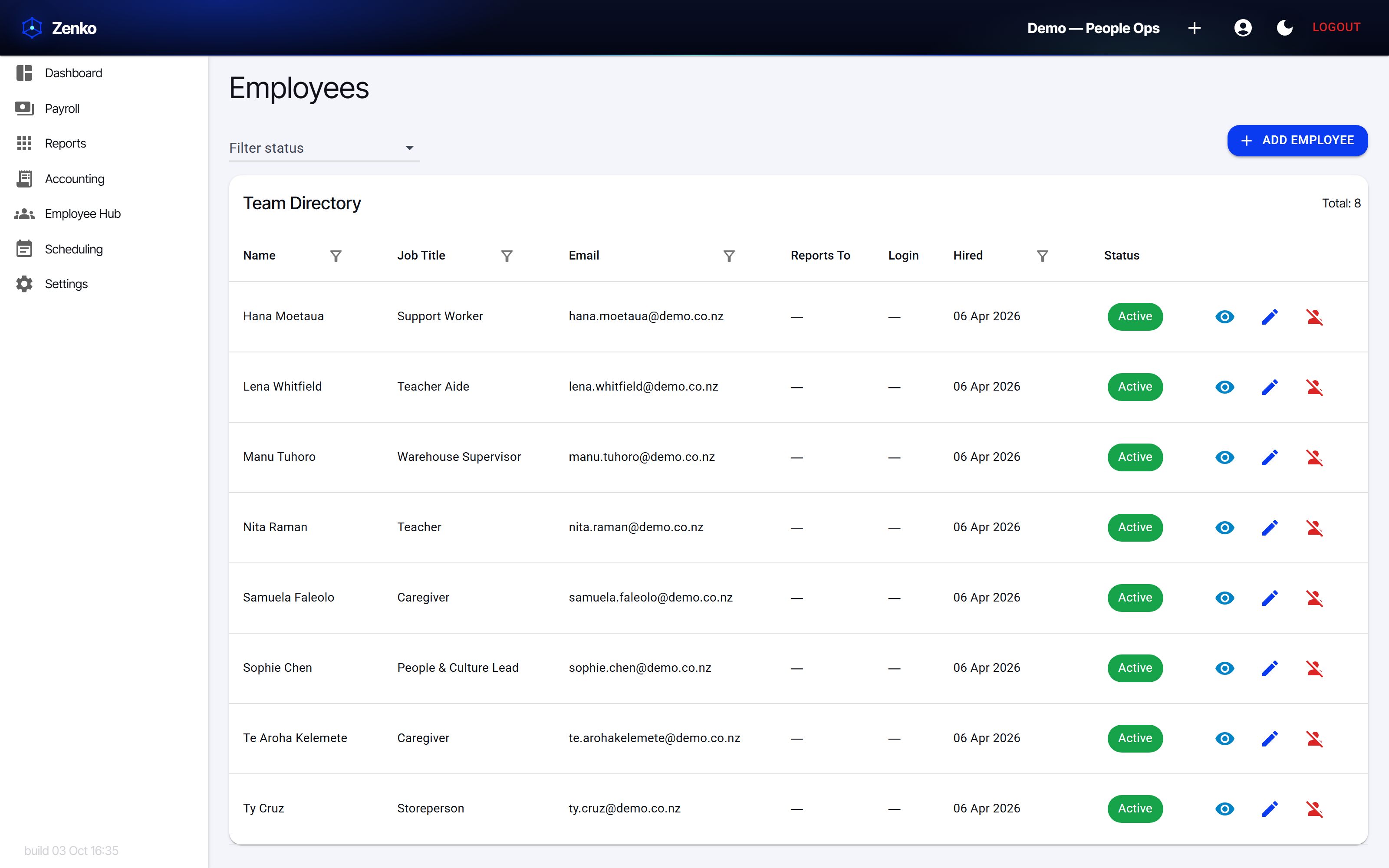Image resolution: width=1389 pixels, height=868 pixels.
Task: Deactivate Nita Raman with red person-off icon
Action: (x=1314, y=528)
